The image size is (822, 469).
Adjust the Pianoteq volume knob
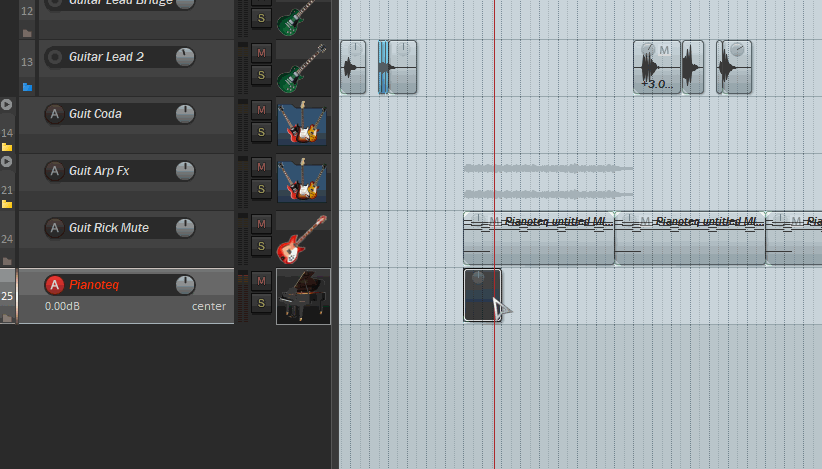tap(185, 285)
